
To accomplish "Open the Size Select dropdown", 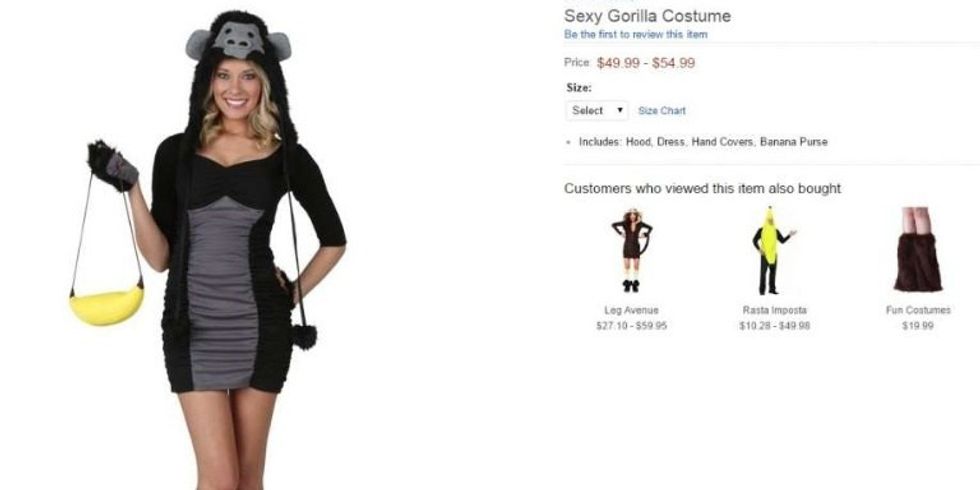I will [597, 111].
